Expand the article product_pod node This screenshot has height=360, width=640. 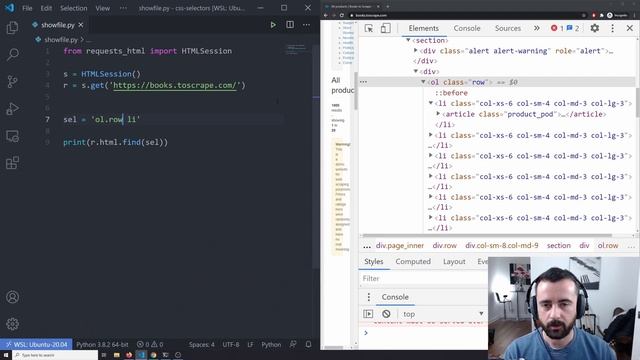[x=438, y=113]
